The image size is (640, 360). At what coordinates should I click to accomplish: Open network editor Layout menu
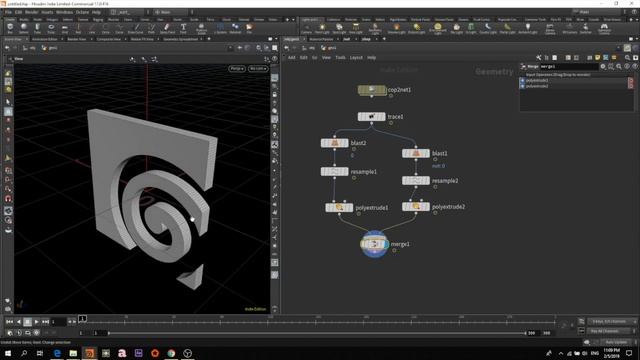coord(356,58)
